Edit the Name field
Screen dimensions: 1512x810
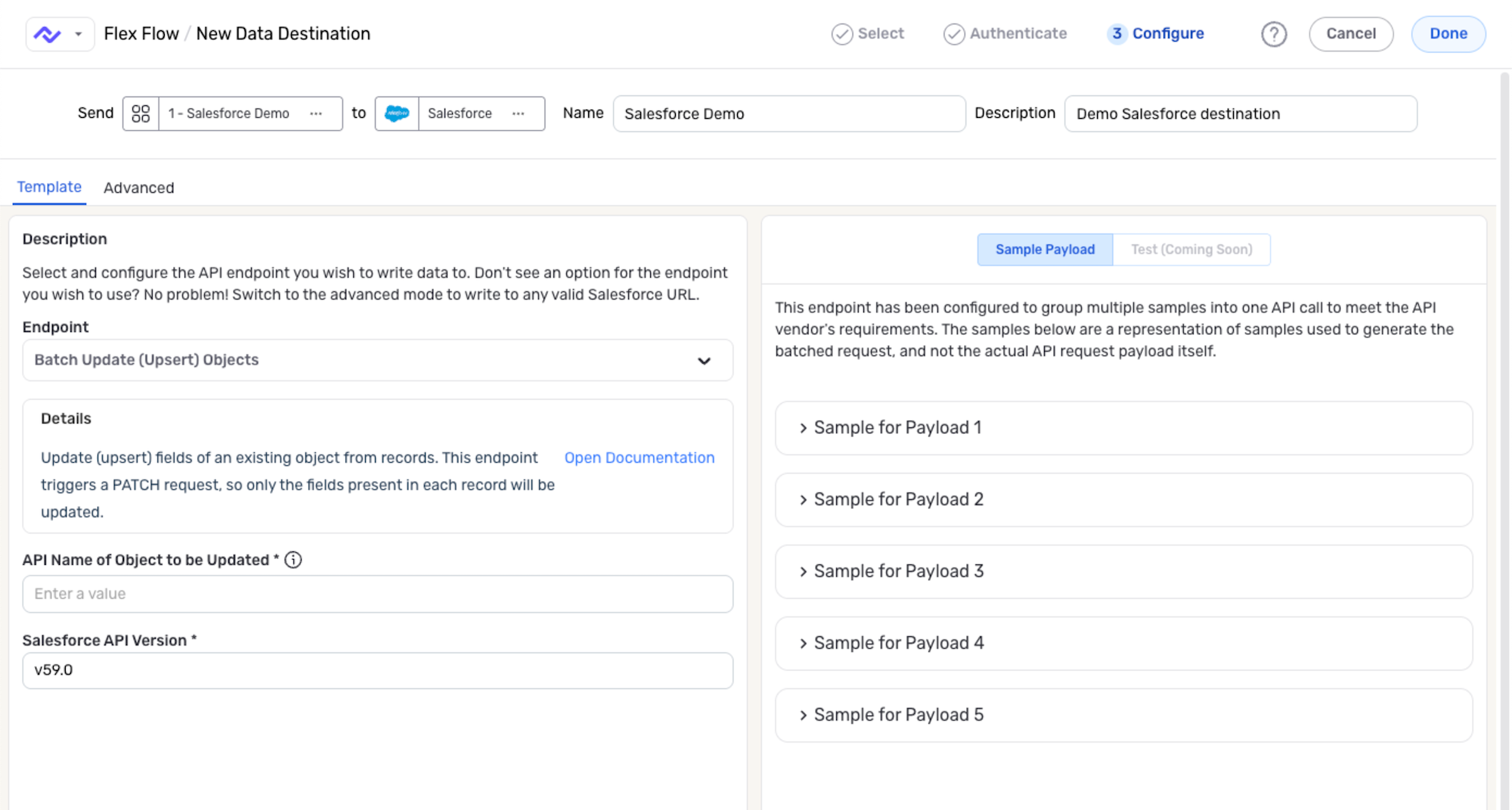[789, 113]
